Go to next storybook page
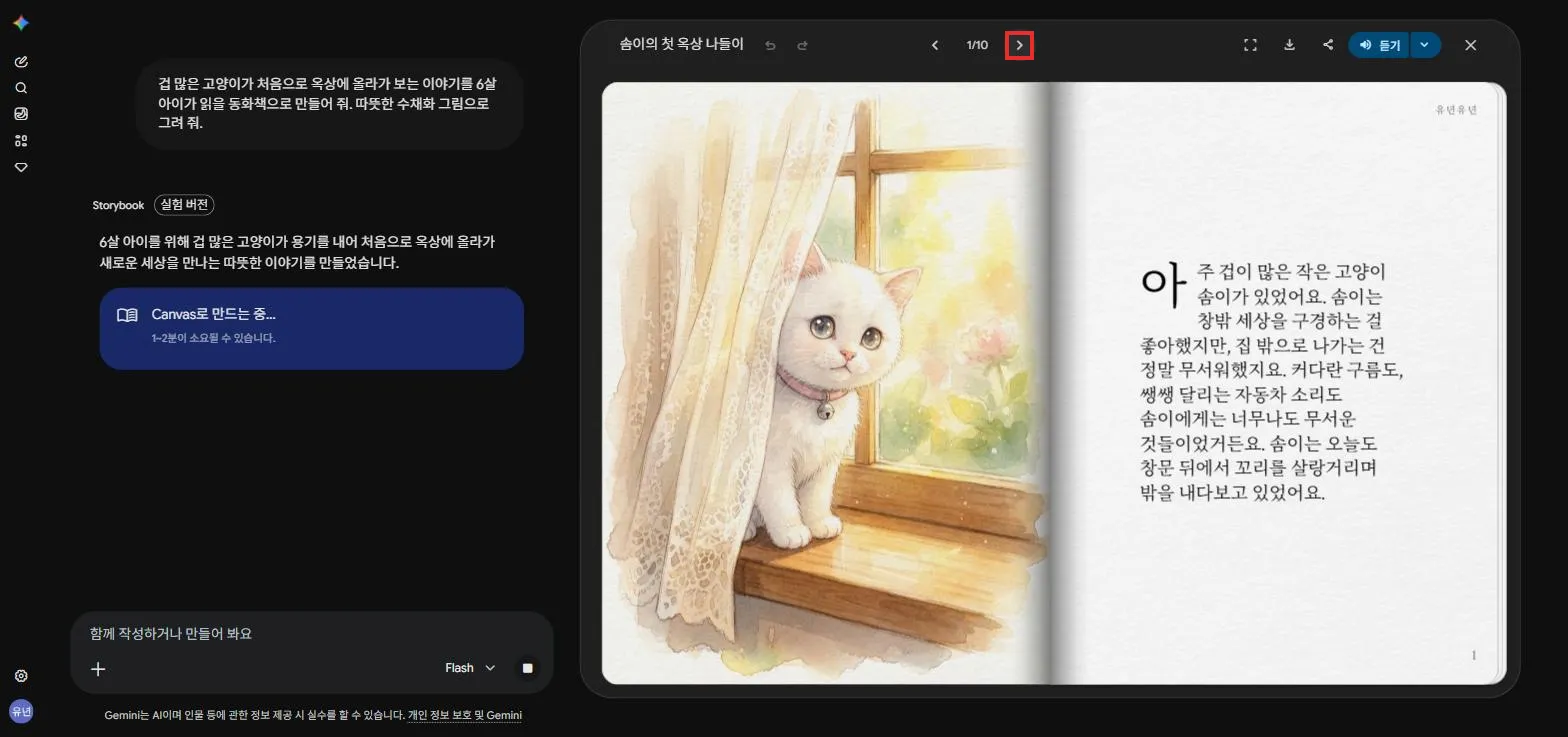 1019,45
